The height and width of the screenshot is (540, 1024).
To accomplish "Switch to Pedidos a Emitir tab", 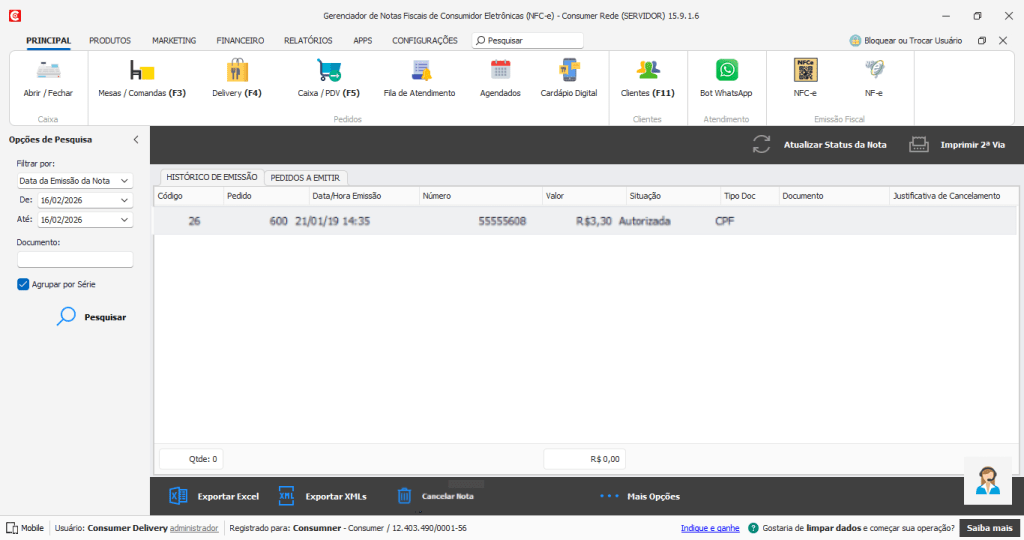I will 307,177.
